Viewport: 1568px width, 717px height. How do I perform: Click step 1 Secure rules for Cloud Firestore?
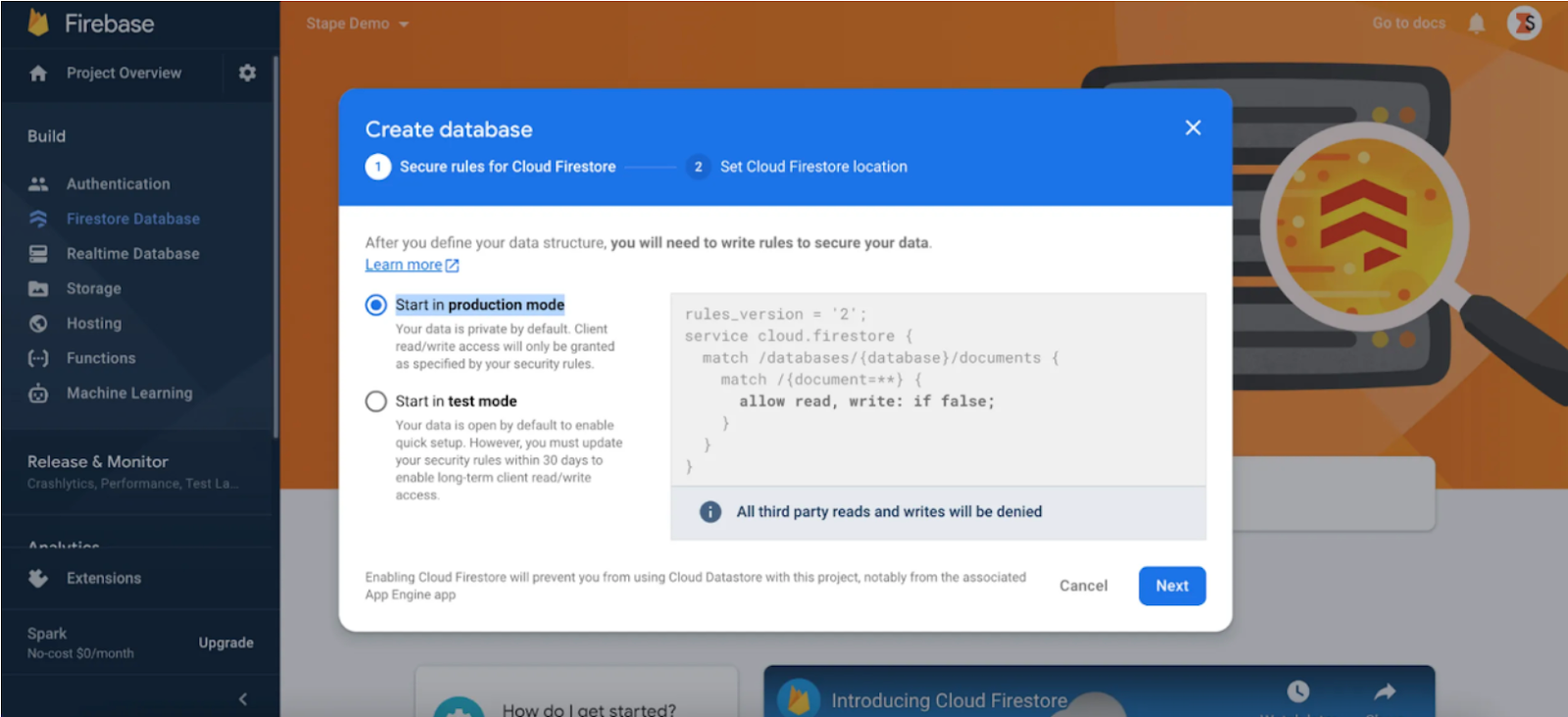(491, 167)
